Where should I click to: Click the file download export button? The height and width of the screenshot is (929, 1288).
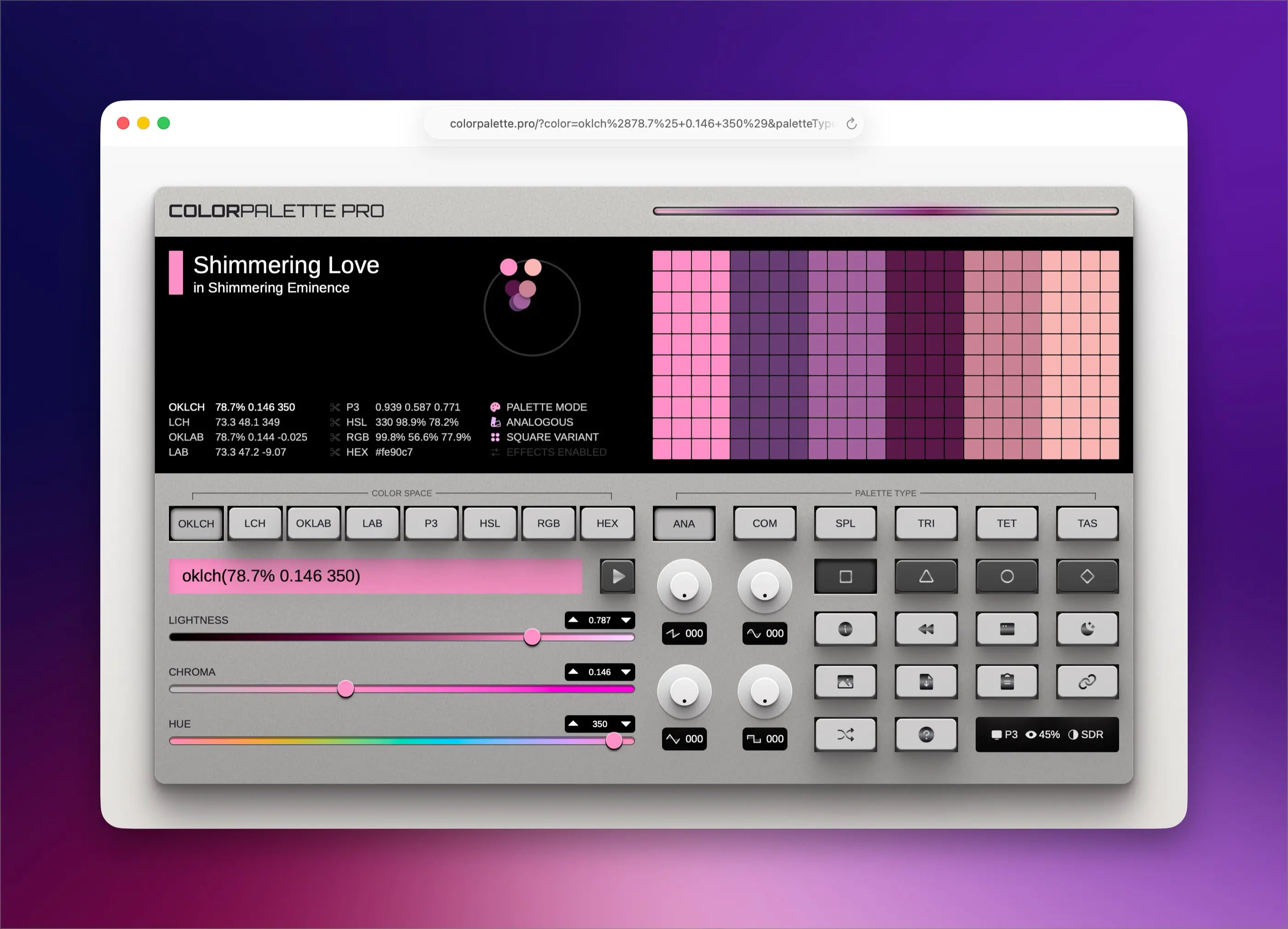926,682
